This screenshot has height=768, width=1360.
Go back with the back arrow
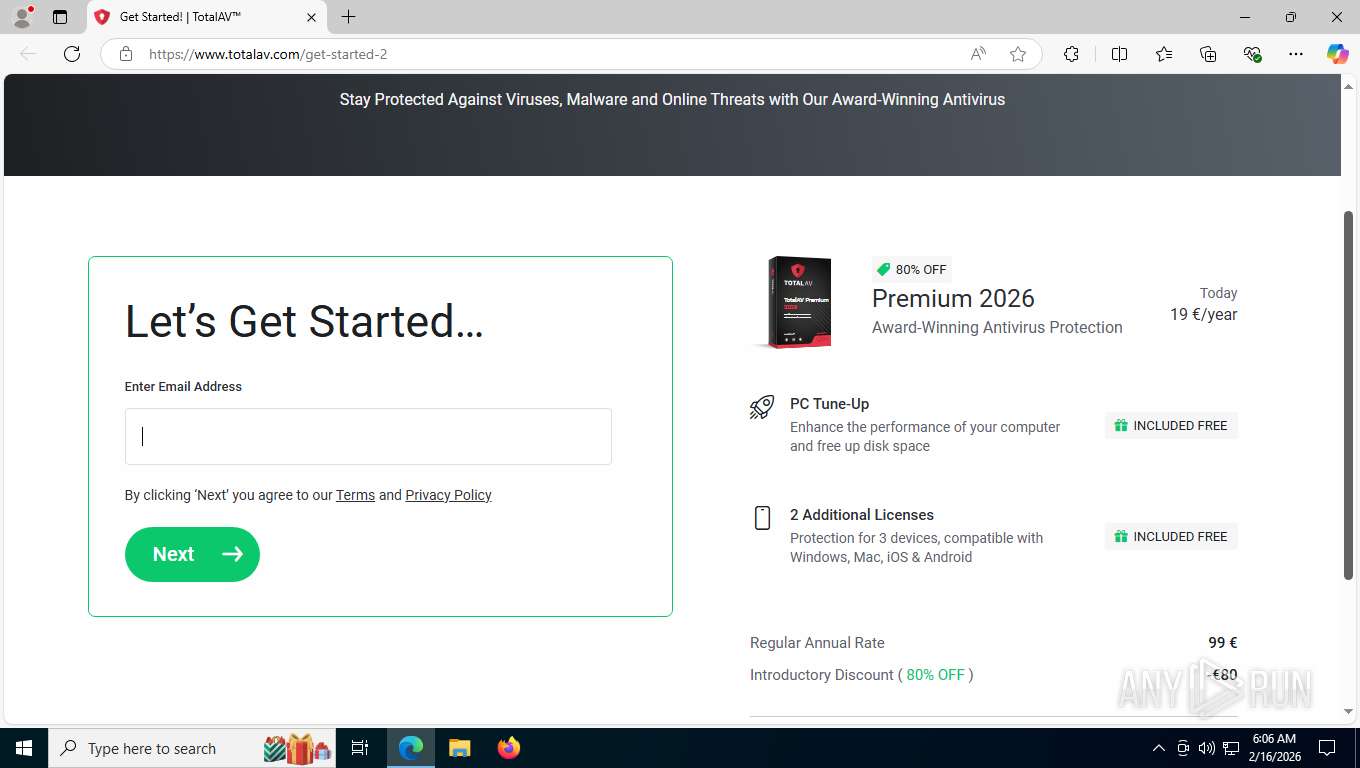(28, 54)
